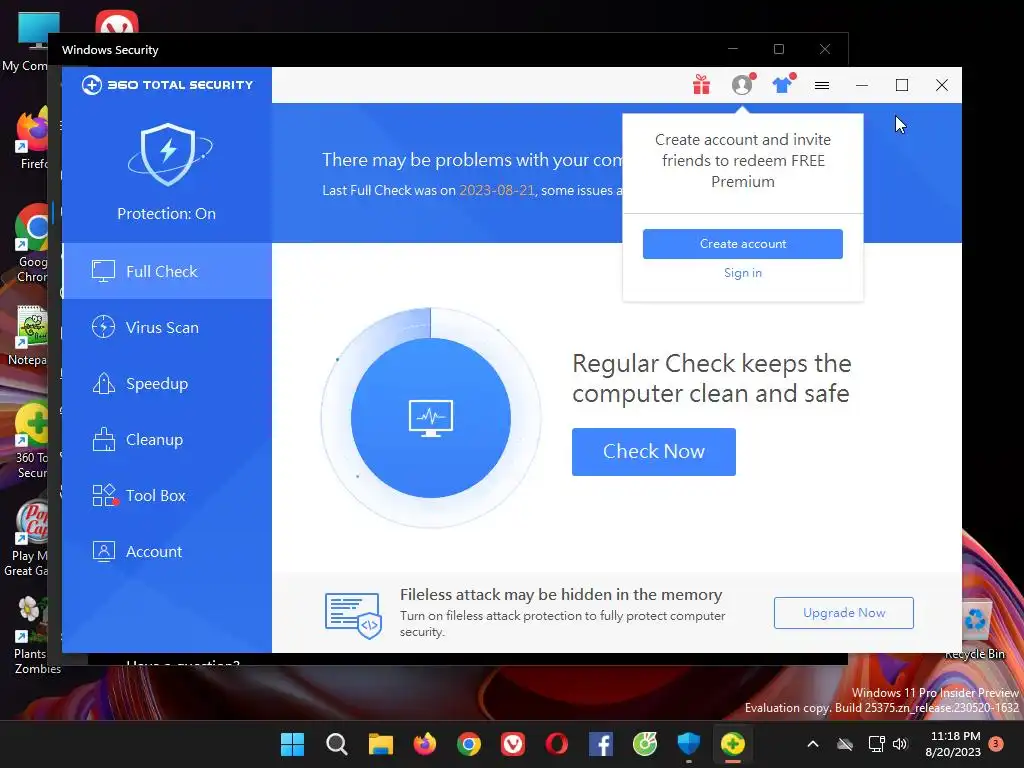1024x768 pixels.
Task: Click the Upgrade Now button
Action: [x=844, y=613]
